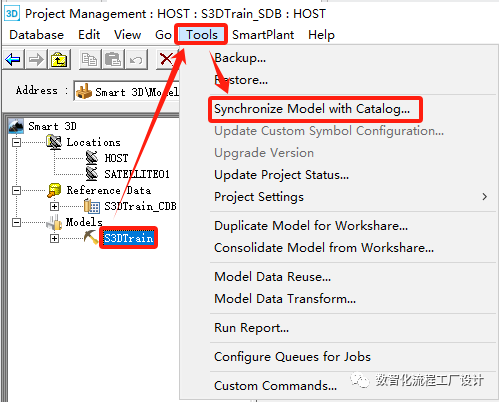
Task: Click the Models node icon
Action: [x=54, y=222]
